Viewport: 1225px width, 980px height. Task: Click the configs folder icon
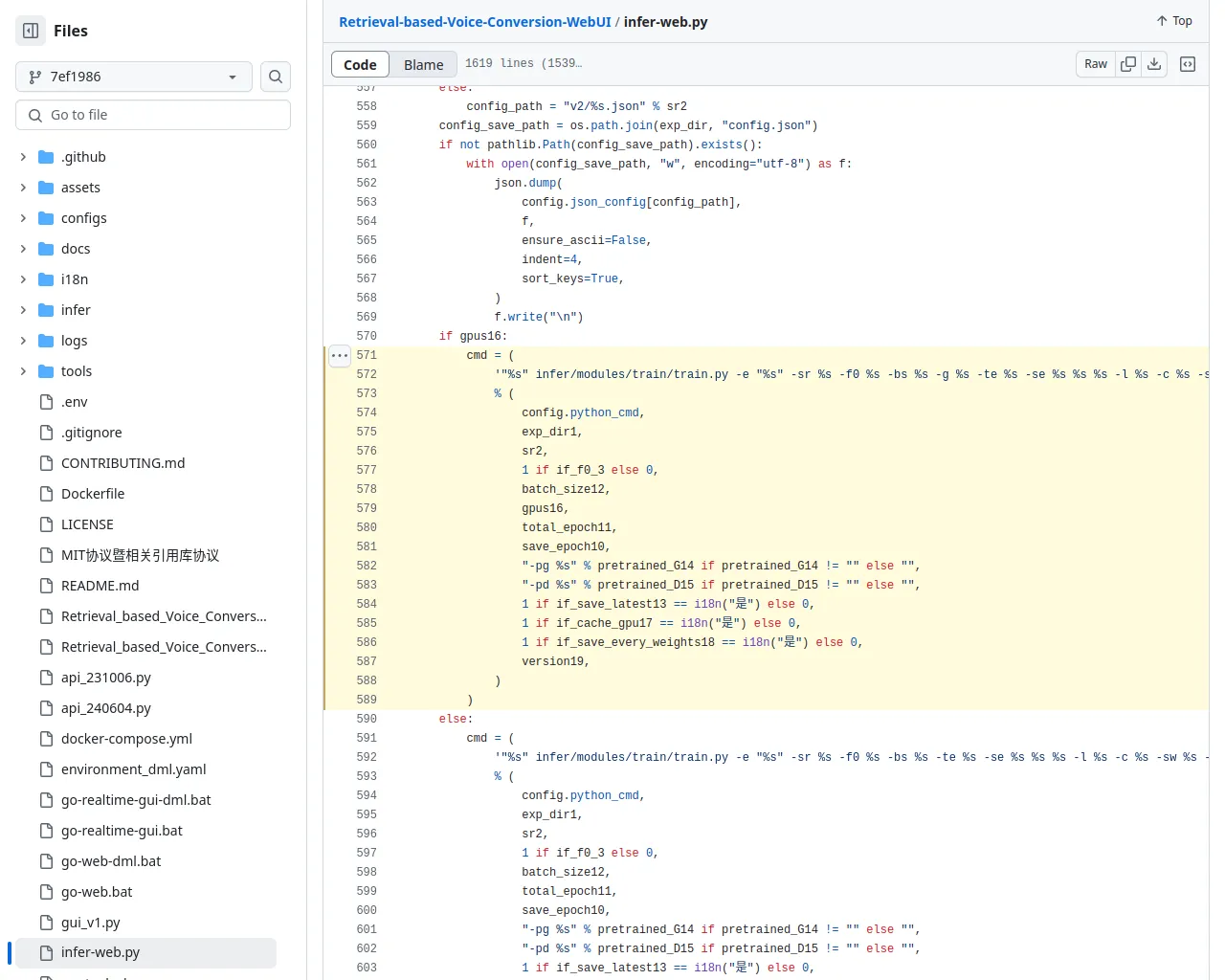coord(46,218)
